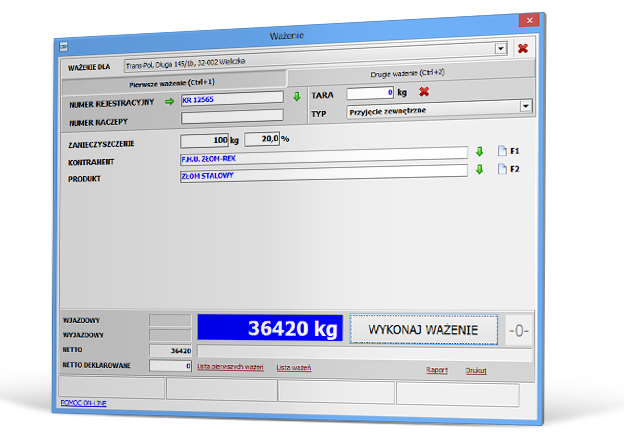Open new contractor document icon F1
Image resolution: width=624 pixels, height=441 pixels.
tap(502, 152)
